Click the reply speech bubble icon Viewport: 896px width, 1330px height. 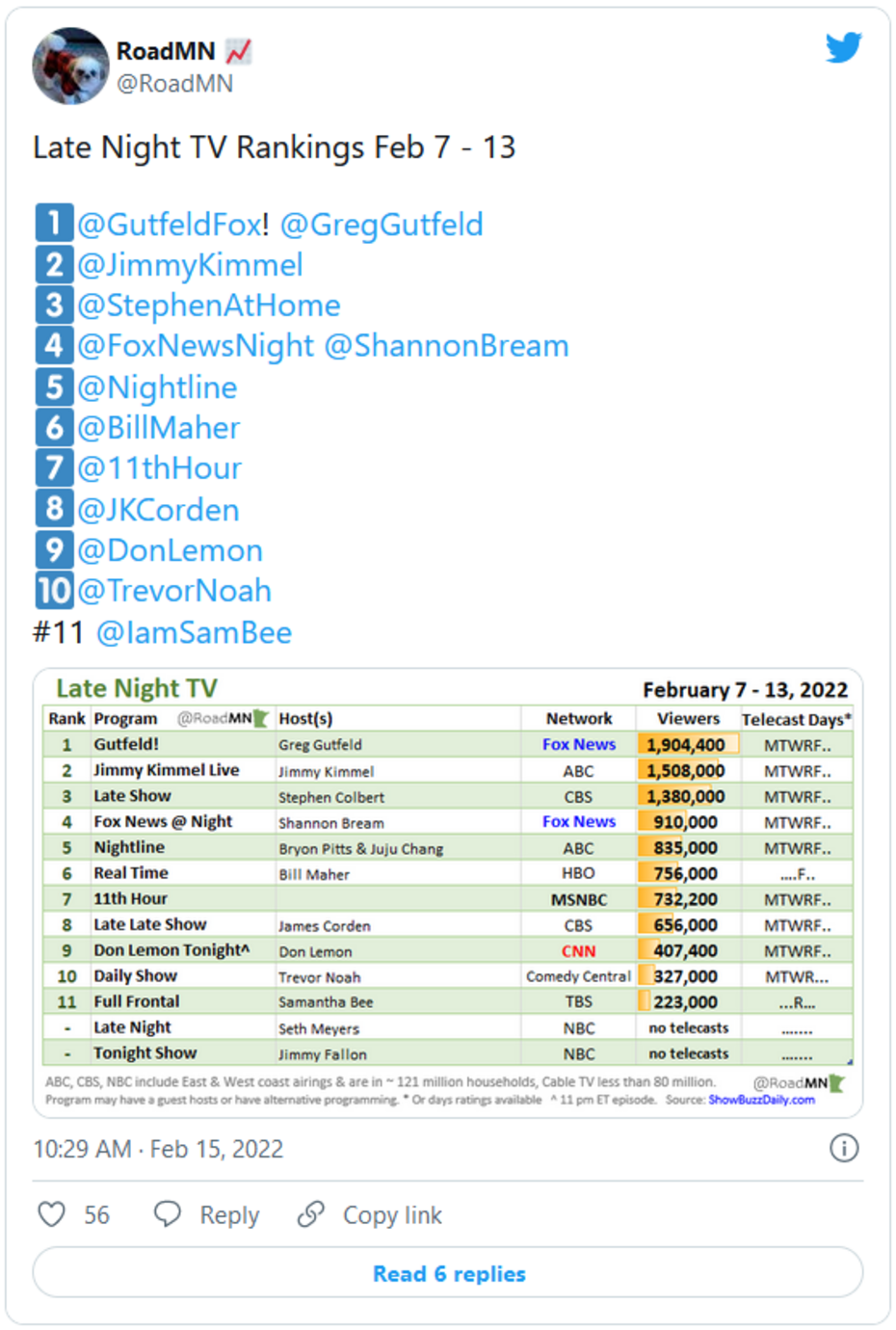[x=168, y=1214]
